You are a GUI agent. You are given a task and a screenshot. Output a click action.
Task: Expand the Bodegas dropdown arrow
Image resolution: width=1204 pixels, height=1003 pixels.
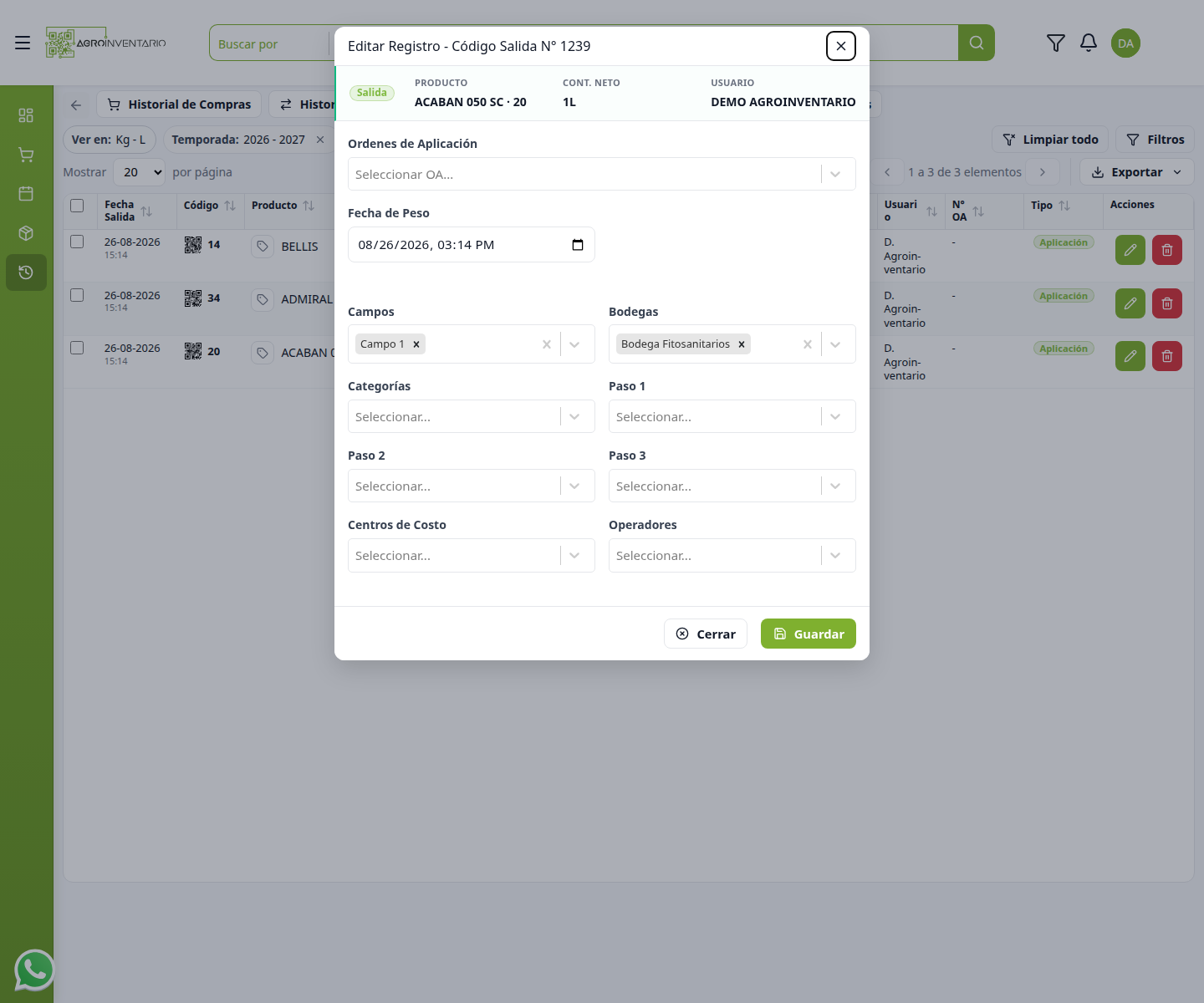(x=835, y=344)
